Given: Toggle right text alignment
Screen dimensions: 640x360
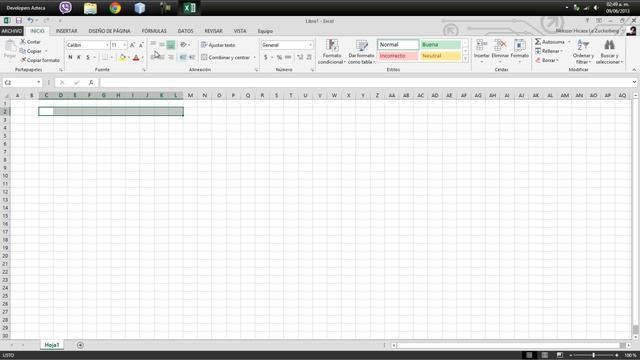Looking at the screenshot, I should click(171, 58).
